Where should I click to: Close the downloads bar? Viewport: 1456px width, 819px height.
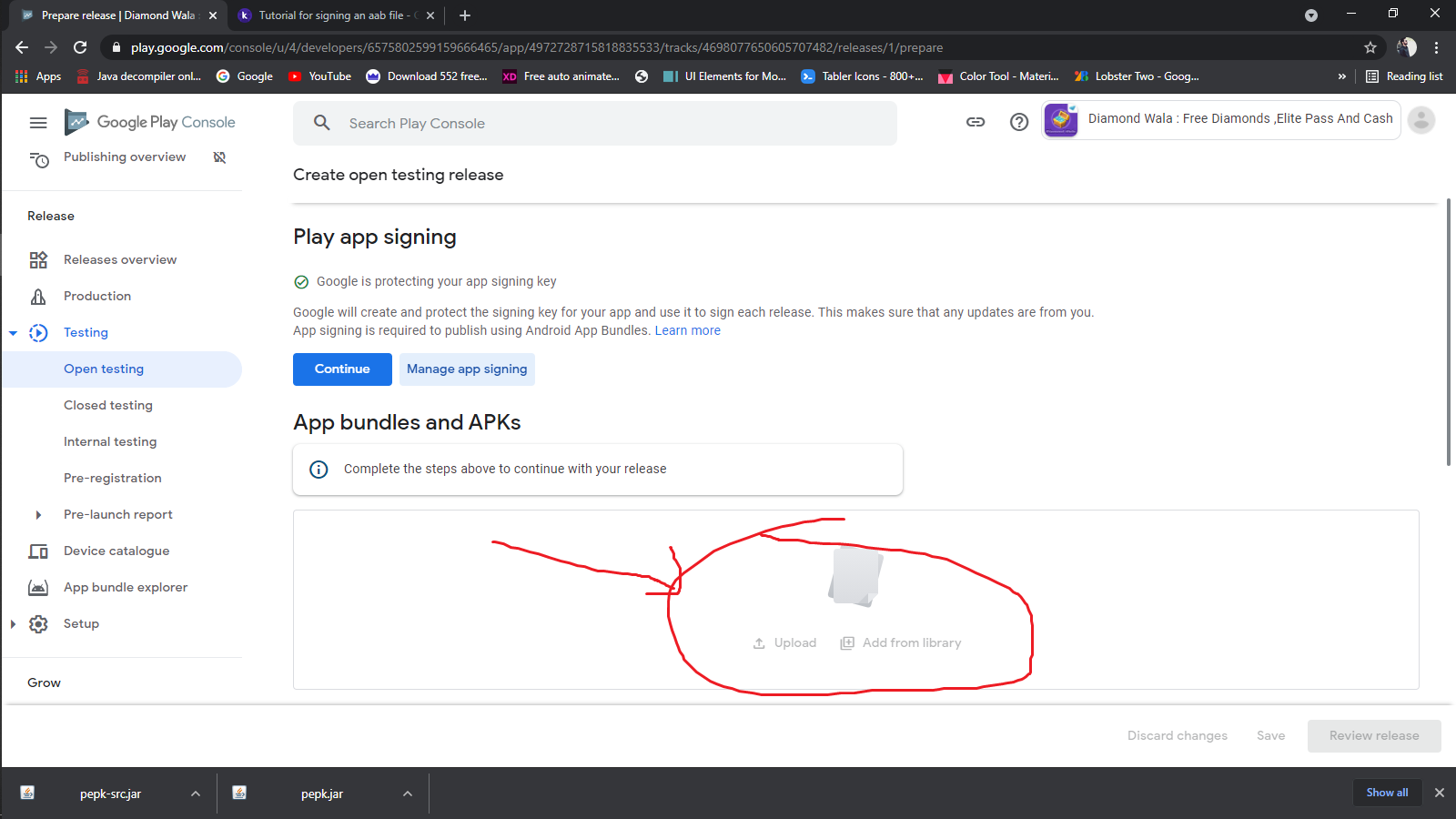1440,793
